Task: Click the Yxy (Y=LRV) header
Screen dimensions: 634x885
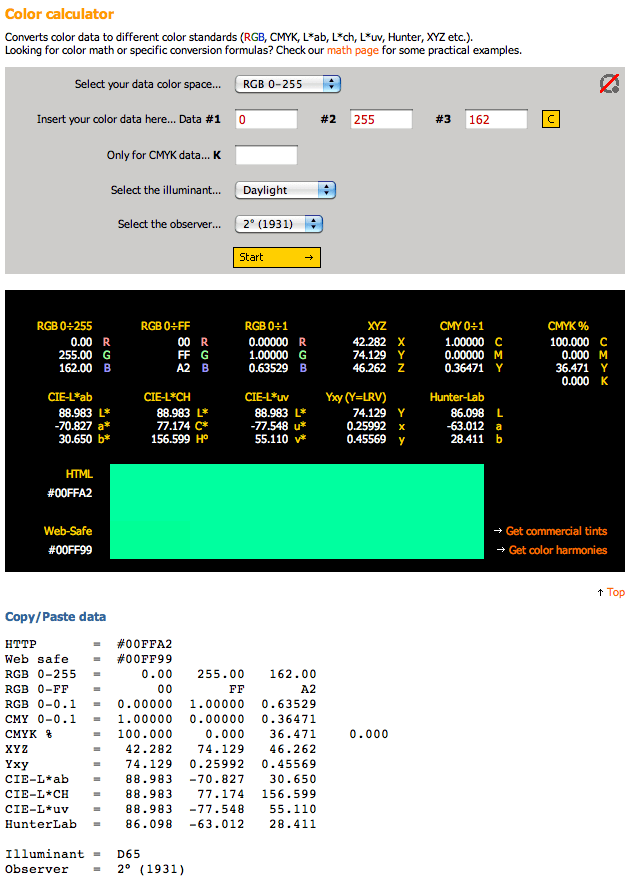Action: coord(356,397)
